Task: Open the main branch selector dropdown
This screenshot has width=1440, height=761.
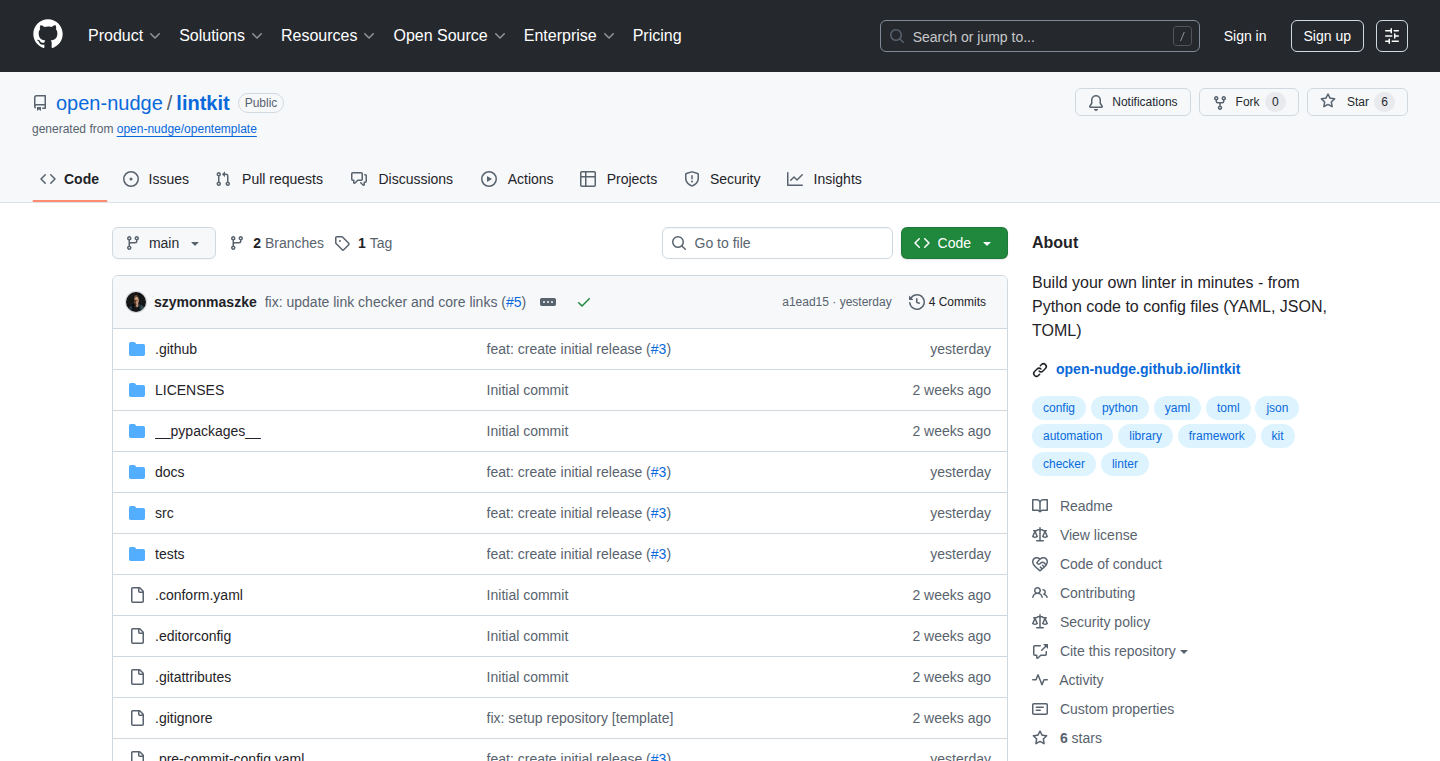Action: 164,243
